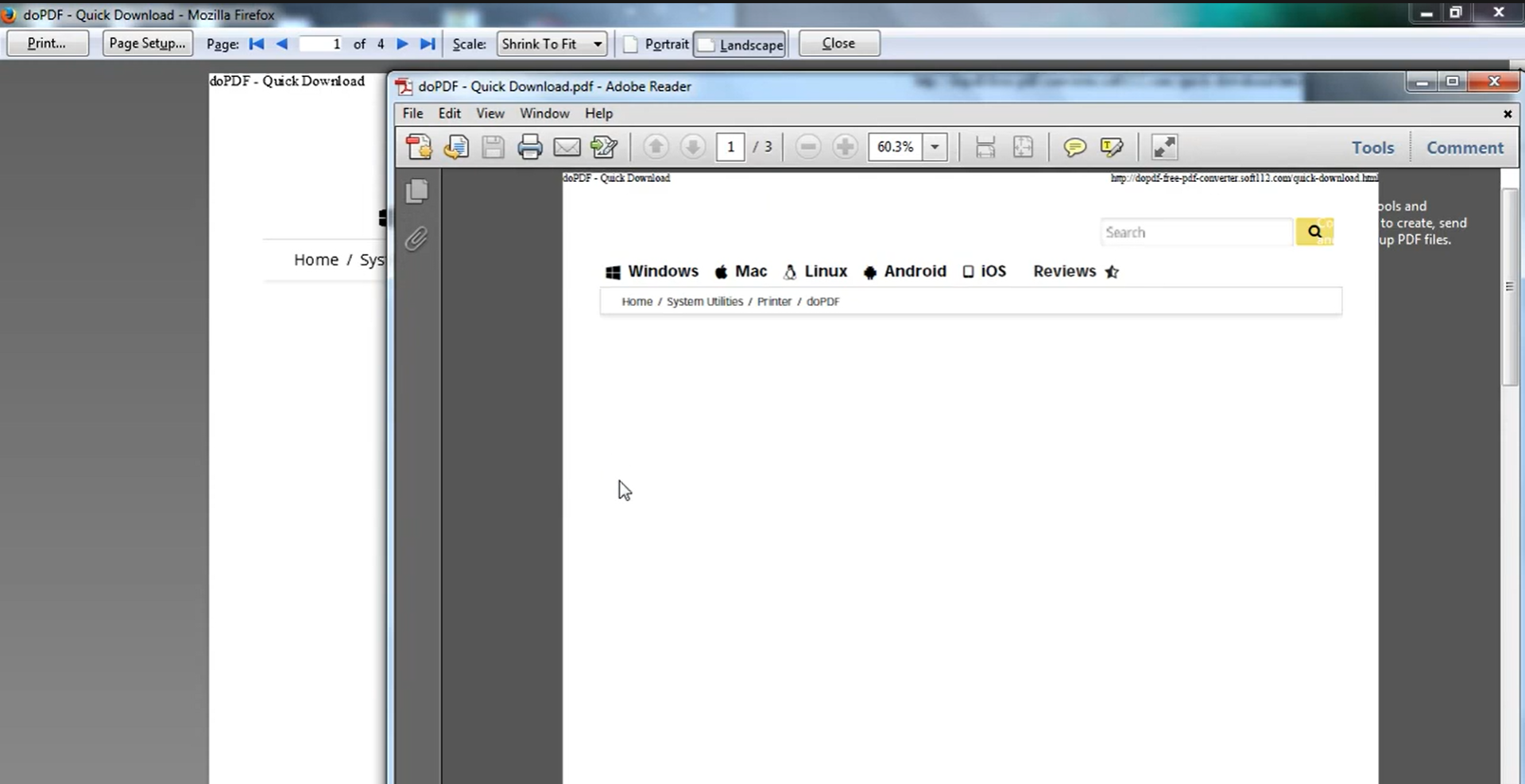Click the zoom value field showing 60.3%
The height and width of the screenshot is (784, 1525).
pos(896,147)
